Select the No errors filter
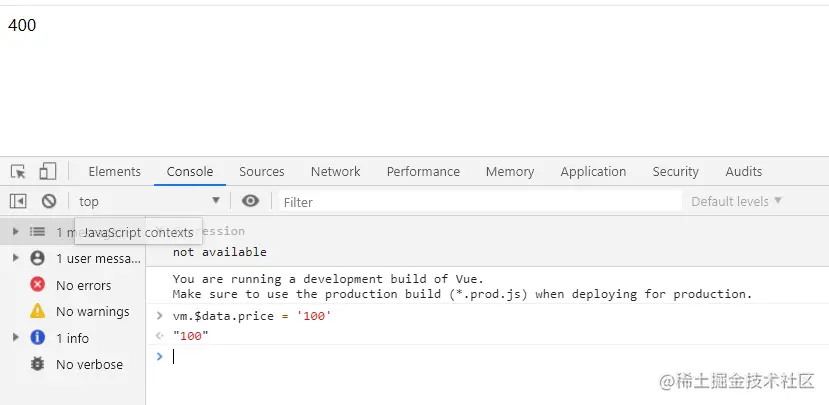 pos(83,285)
